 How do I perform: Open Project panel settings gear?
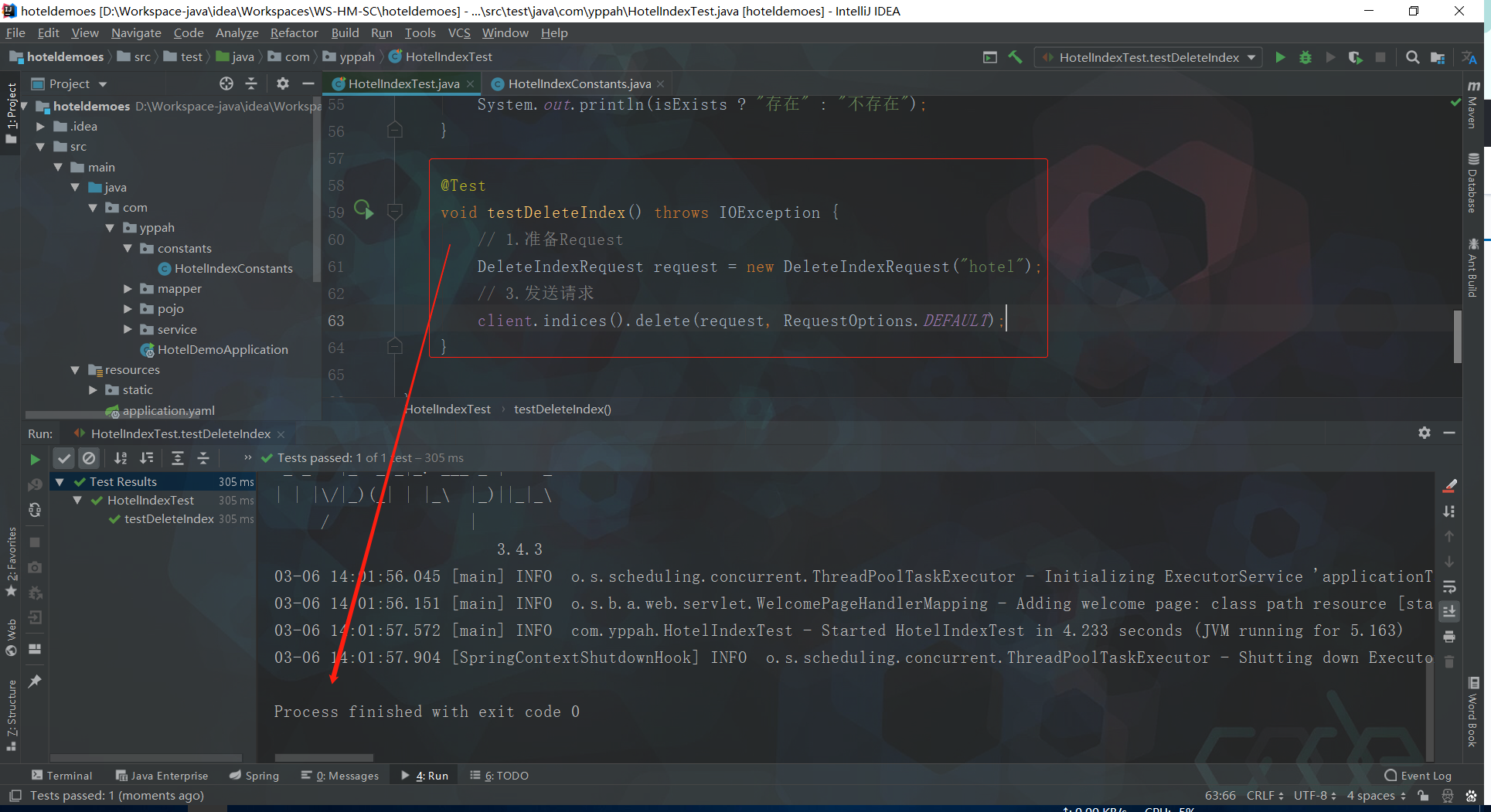coord(283,83)
